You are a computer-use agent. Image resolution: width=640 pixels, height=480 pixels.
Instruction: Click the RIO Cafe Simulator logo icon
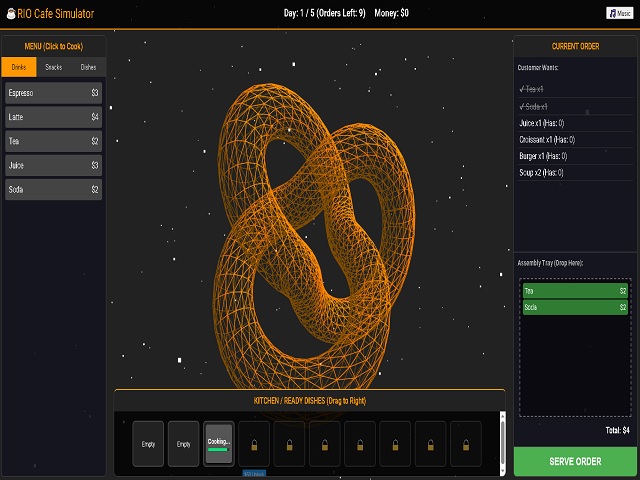(10, 13)
